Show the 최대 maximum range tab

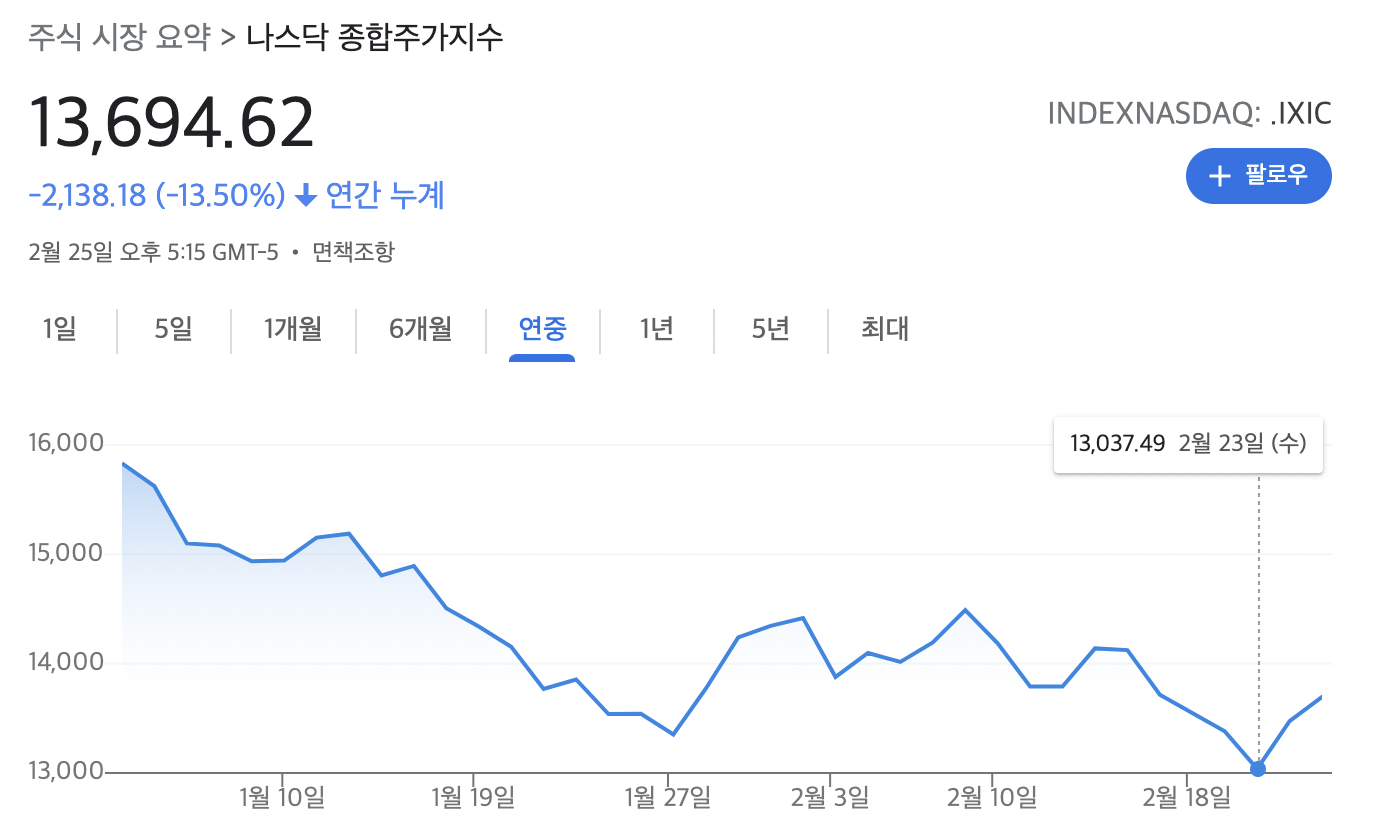coord(885,329)
